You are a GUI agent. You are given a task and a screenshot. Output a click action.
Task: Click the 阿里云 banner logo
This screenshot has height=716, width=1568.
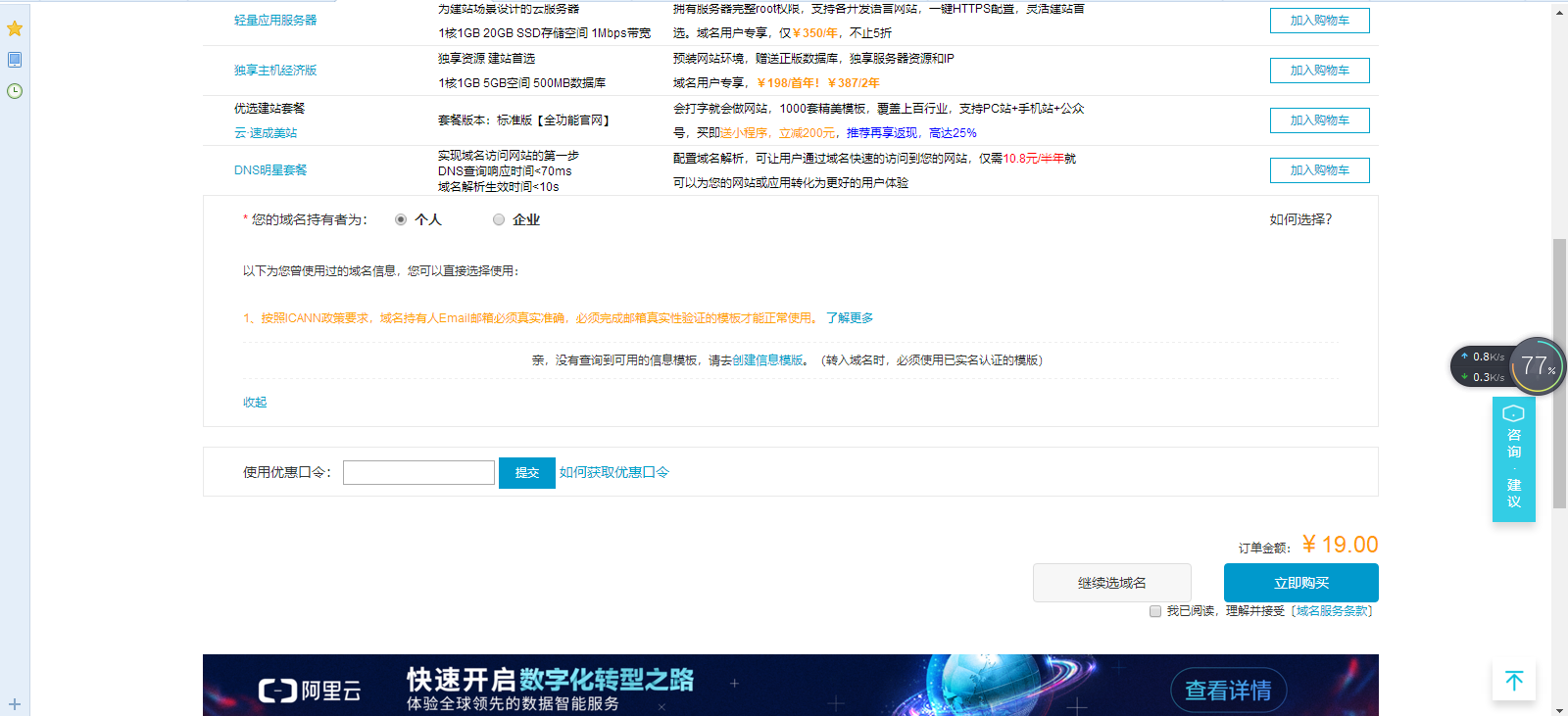click(310, 691)
